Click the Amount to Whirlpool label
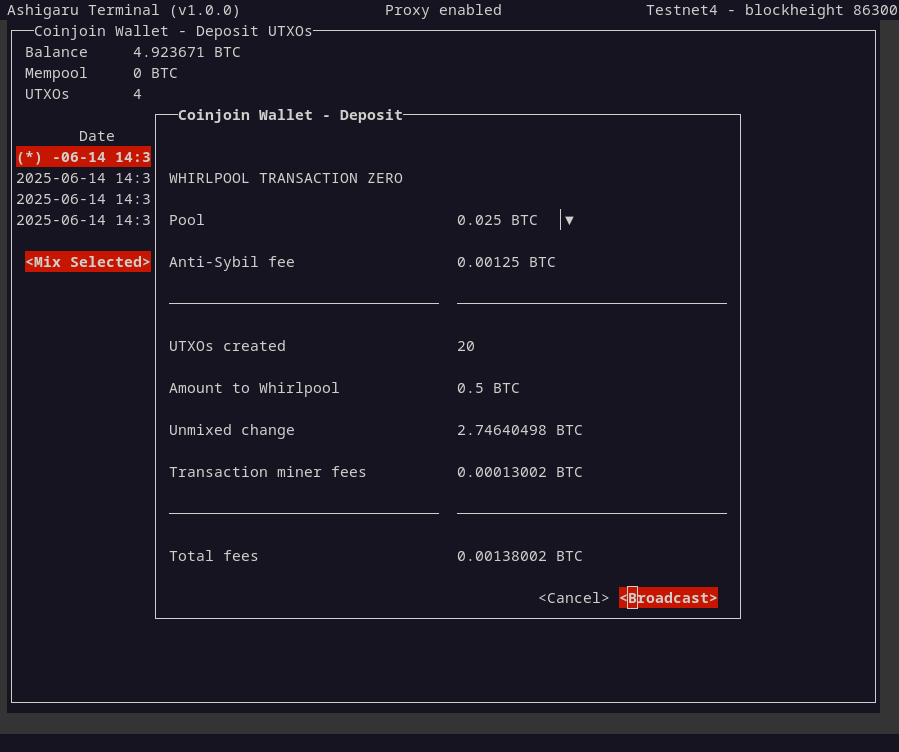 click(x=254, y=388)
